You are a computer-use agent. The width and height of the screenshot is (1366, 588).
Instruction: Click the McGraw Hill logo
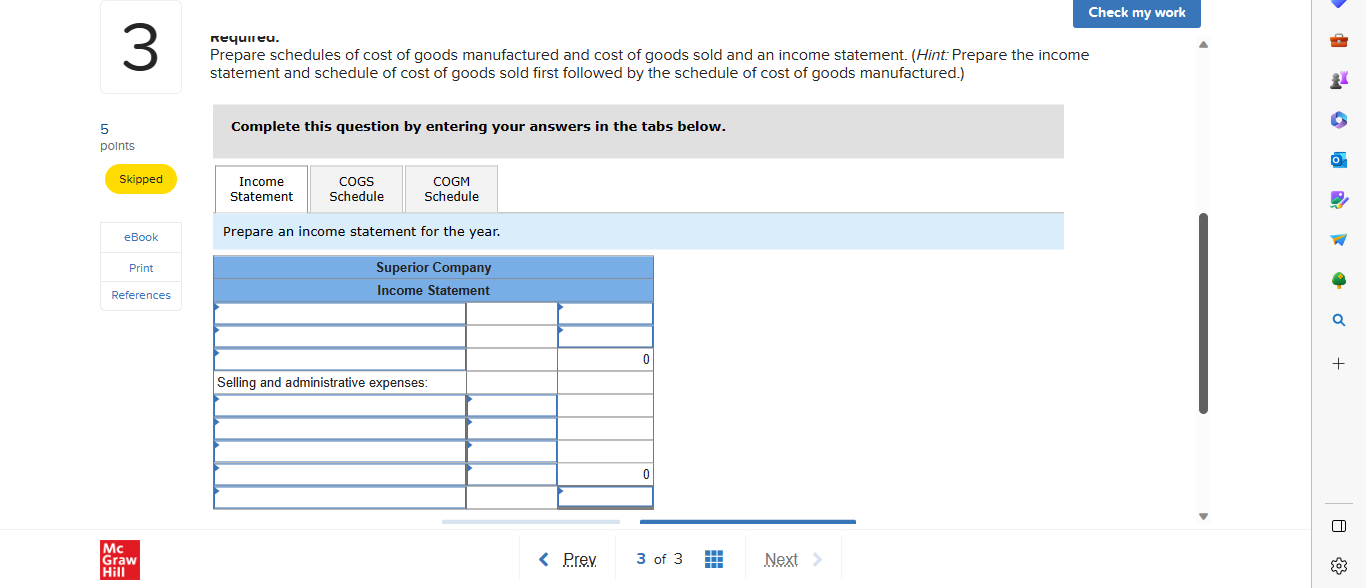(x=120, y=559)
